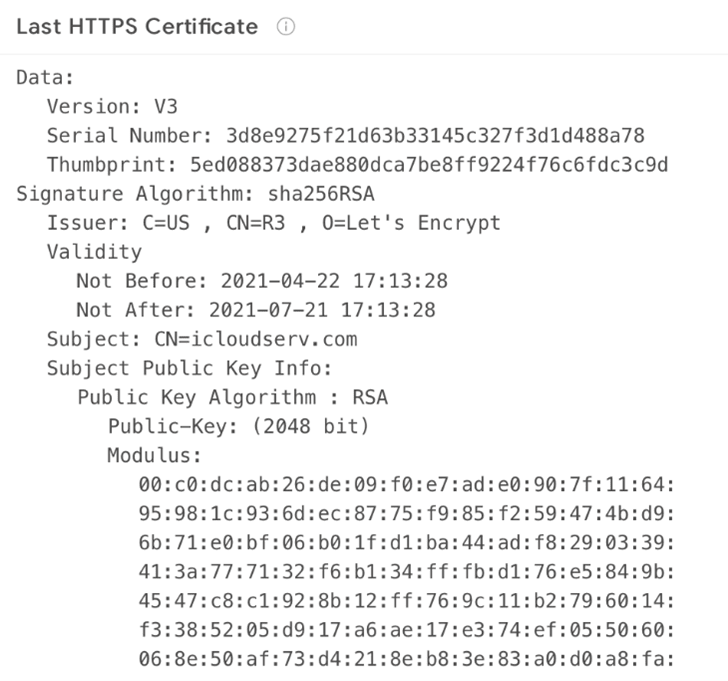Viewport: 728px width, 681px height.
Task: Select the Signature Algorithm sha256RSA line
Action: click(x=181, y=193)
